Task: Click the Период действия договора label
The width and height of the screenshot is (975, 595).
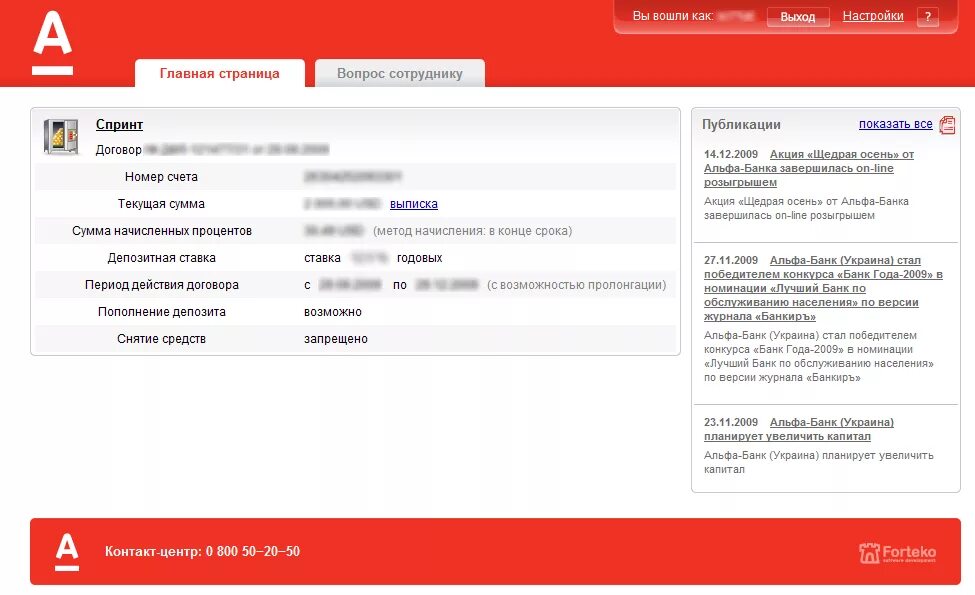Action: point(162,285)
